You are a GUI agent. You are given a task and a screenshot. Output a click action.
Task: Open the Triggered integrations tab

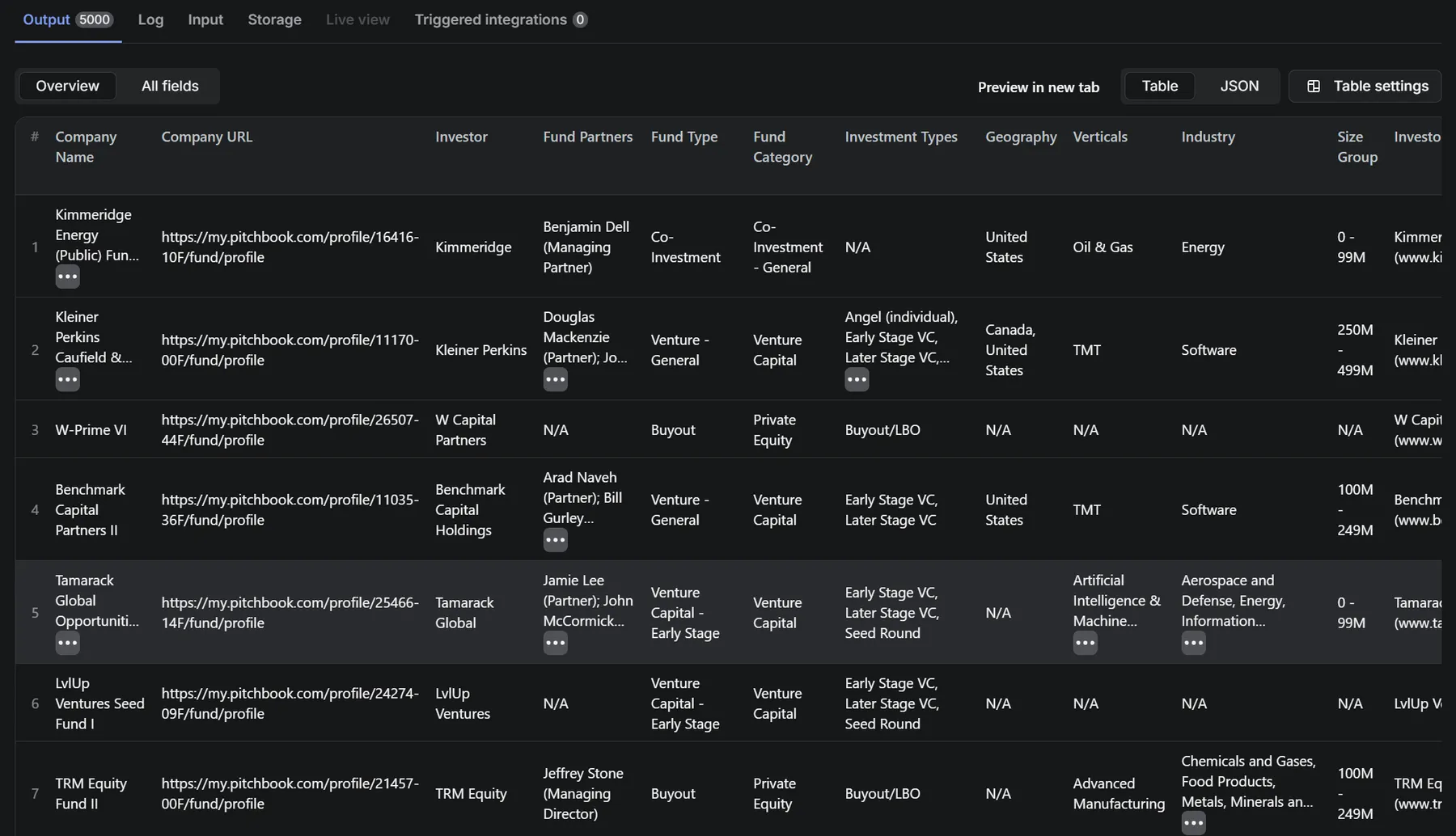[501, 19]
